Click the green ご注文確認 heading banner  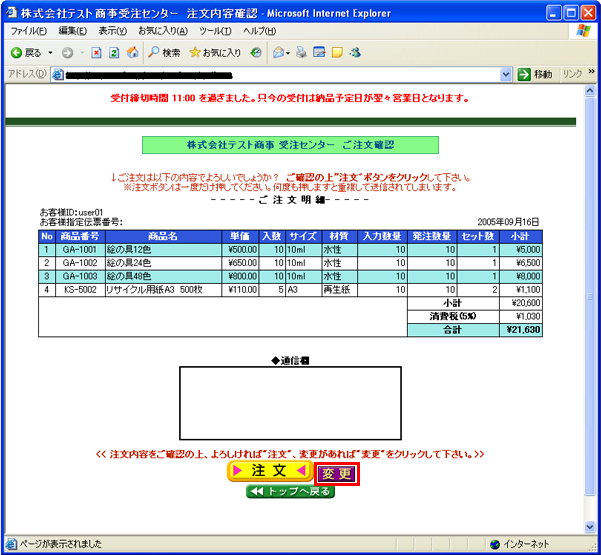[x=290, y=145]
